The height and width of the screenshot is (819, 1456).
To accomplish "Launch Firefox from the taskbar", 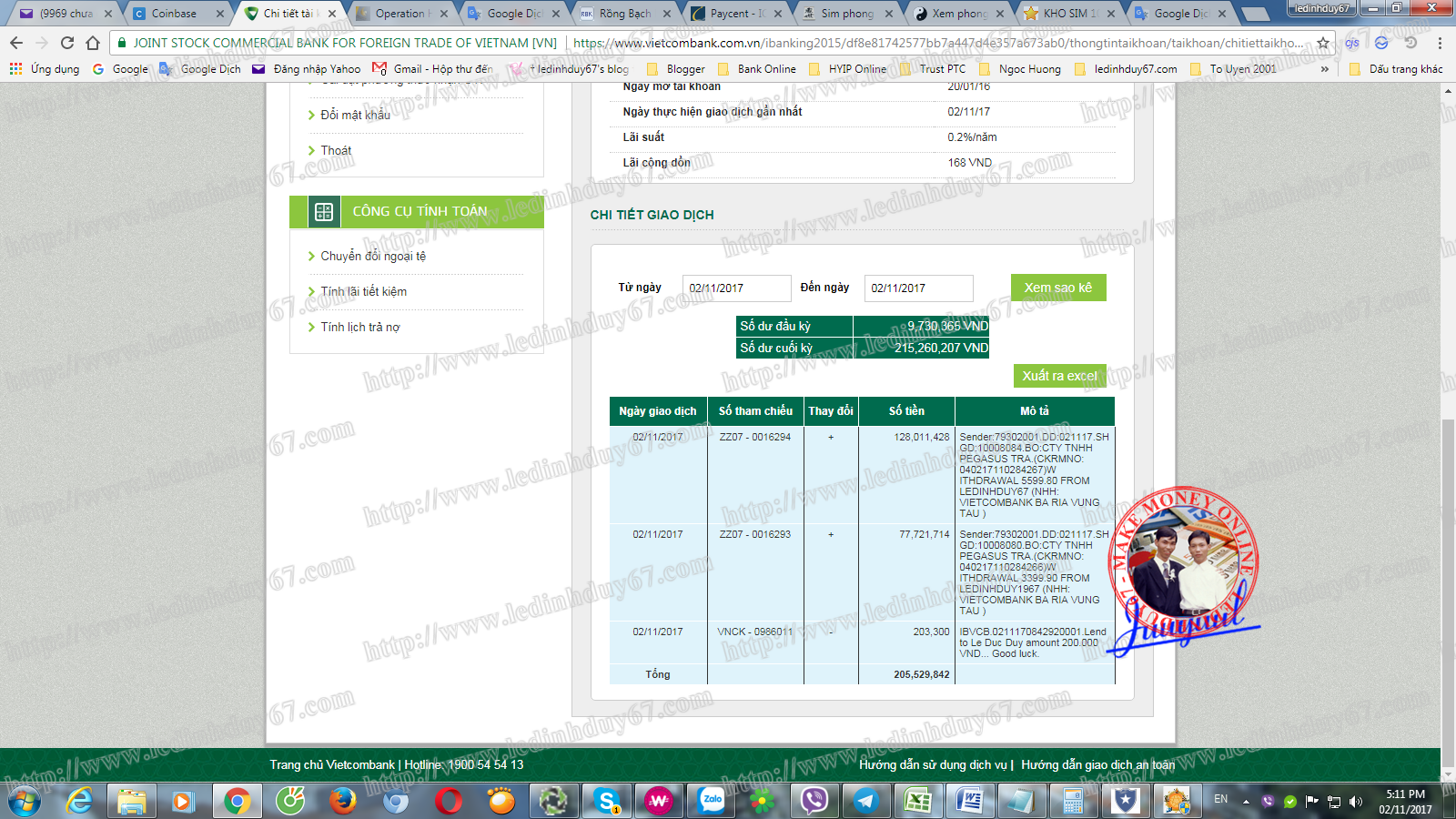I will tap(343, 802).
